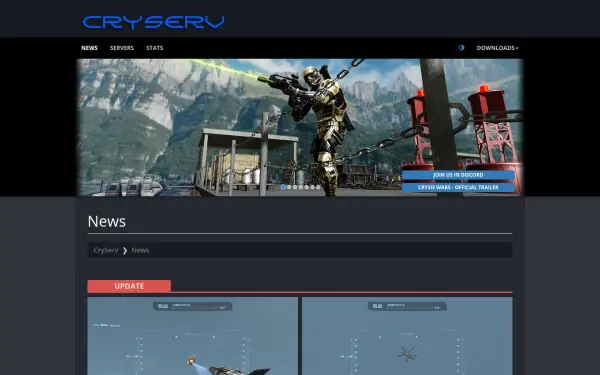
Task: Click the Join Us In Discord button
Action: click(x=458, y=175)
